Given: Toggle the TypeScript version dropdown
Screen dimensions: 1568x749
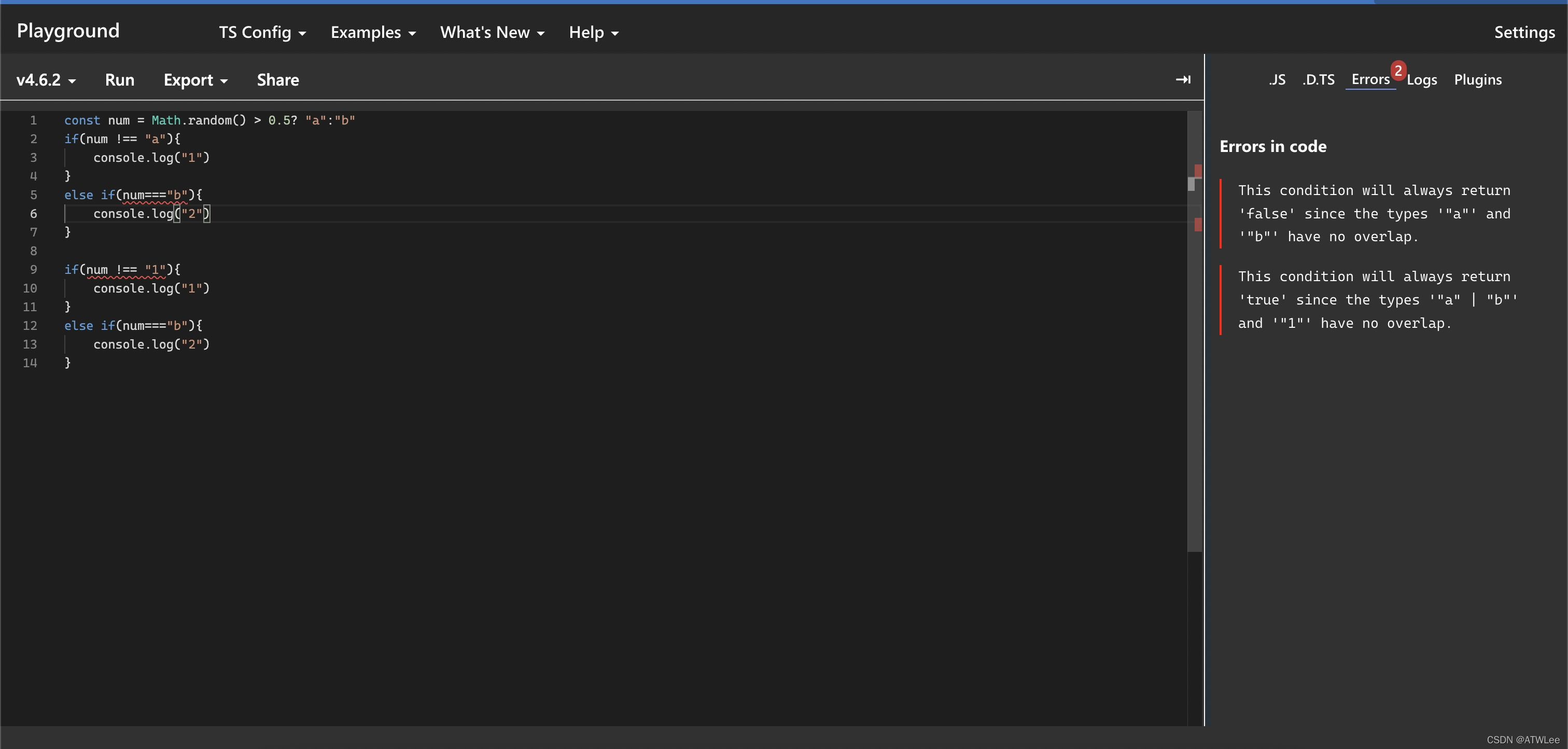Looking at the screenshot, I should click(47, 79).
